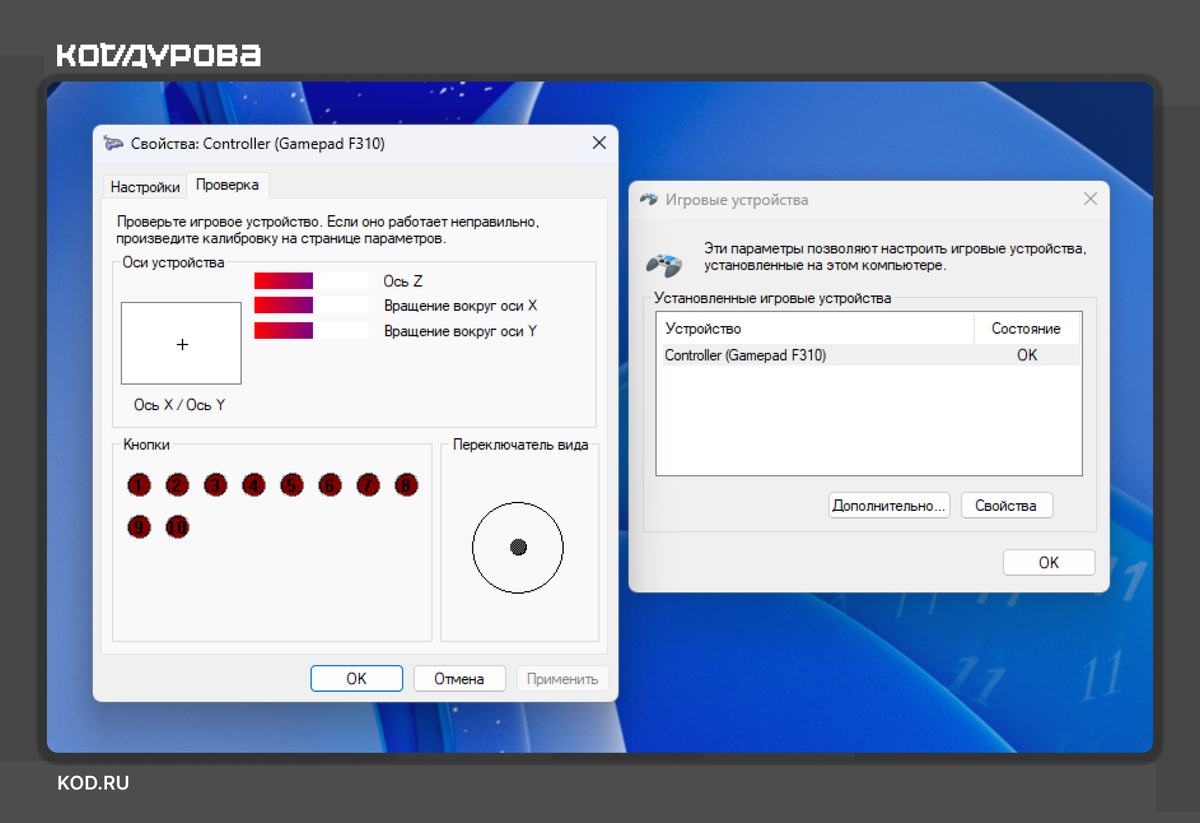
Task: Click the Переключатель вида POV circle
Action: click(518, 547)
